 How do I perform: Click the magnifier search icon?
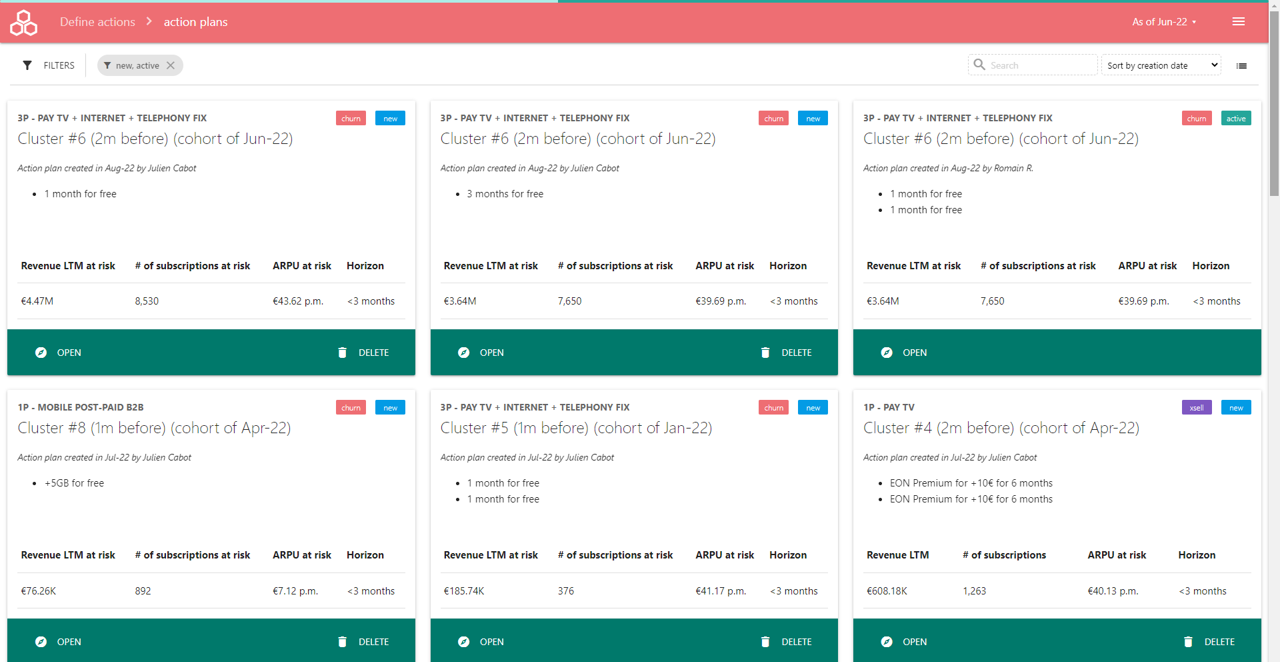coord(979,65)
